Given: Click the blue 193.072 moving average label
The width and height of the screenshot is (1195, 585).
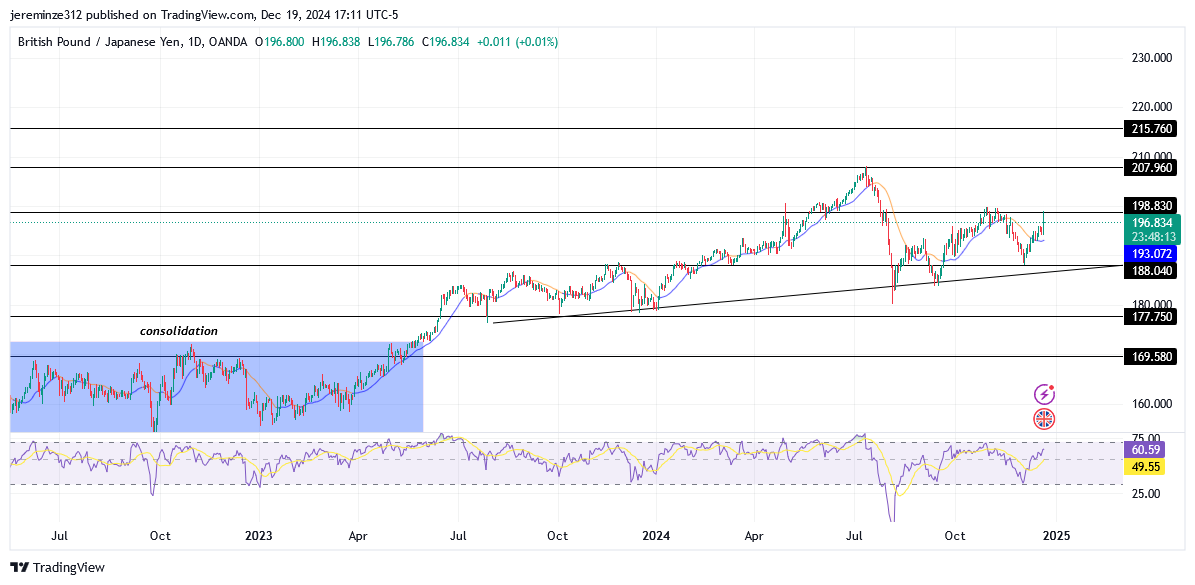Looking at the screenshot, I should (1149, 254).
